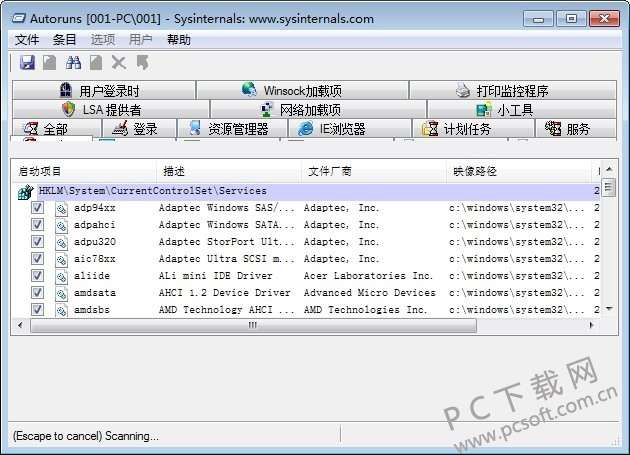This screenshot has height=455, width=630.
Task: Switch to the LSA 提供者 tab
Action: coord(111,109)
